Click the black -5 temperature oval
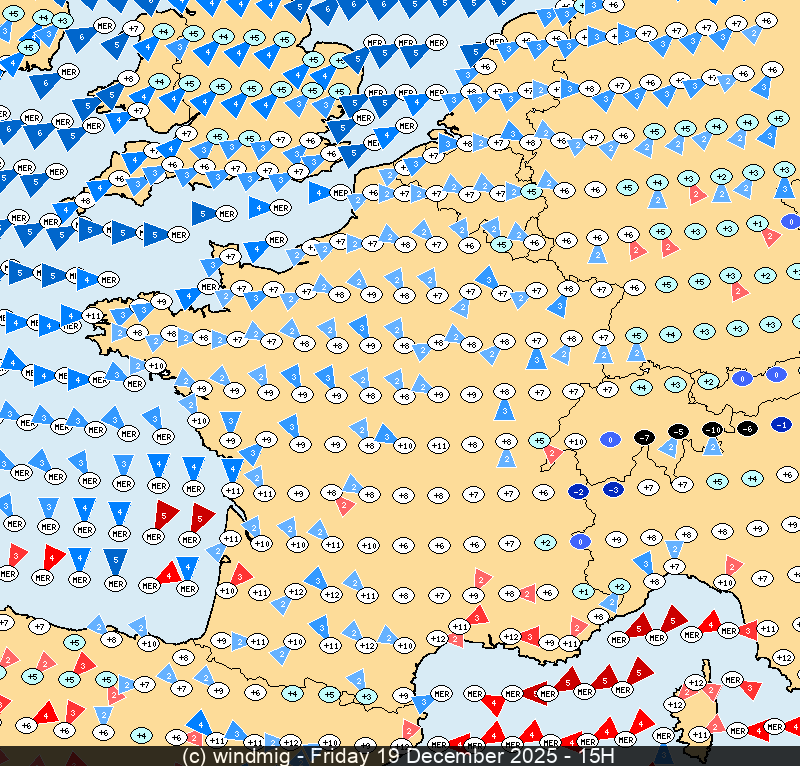Image resolution: width=800 pixels, height=766 pixels. point(678,431)
